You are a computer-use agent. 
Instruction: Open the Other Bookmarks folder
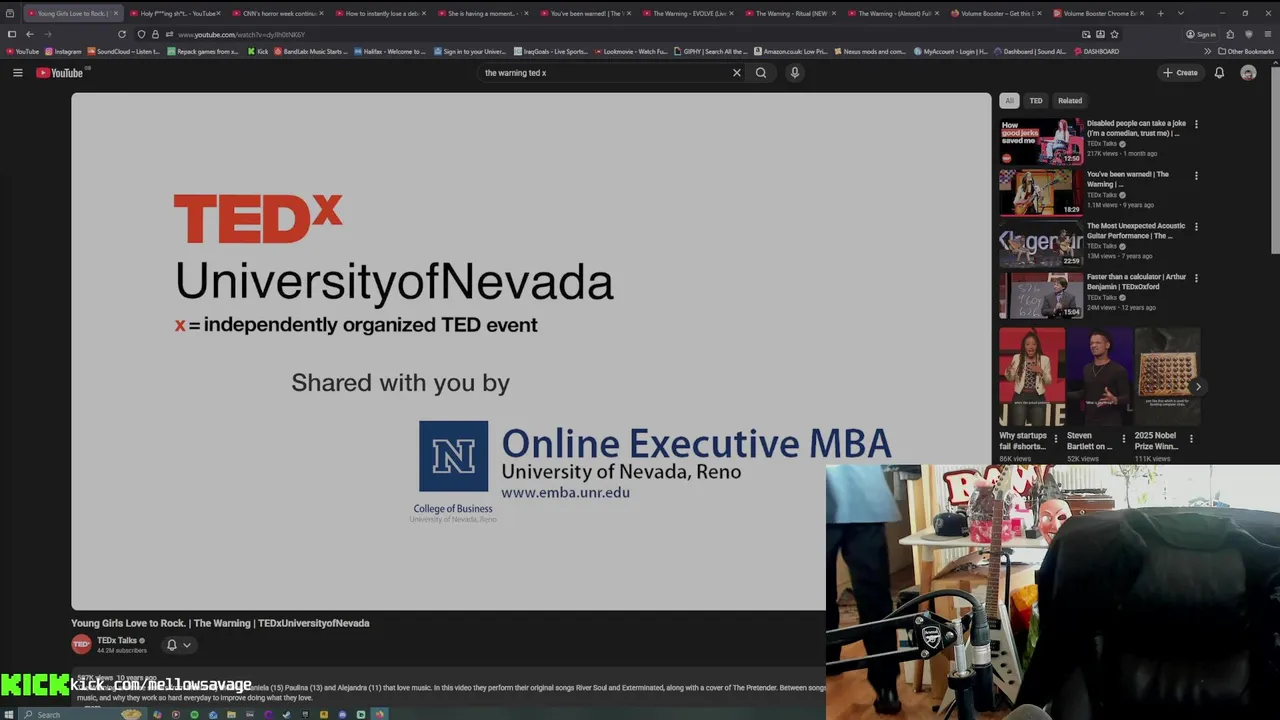click(x=1246, y=51)
